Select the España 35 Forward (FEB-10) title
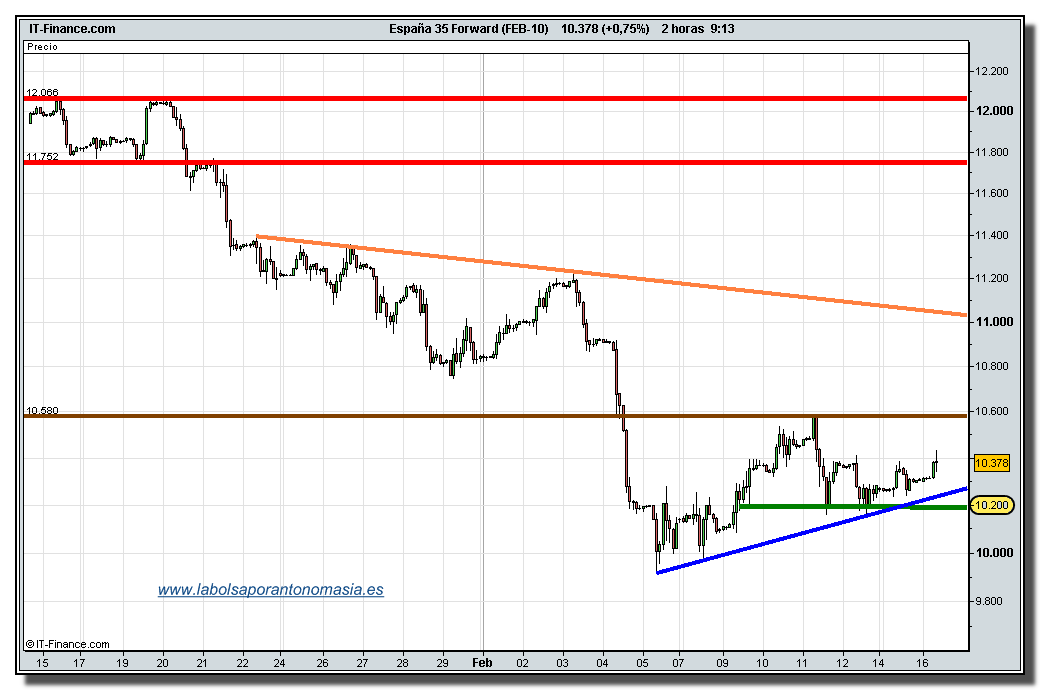 (468, 29)
